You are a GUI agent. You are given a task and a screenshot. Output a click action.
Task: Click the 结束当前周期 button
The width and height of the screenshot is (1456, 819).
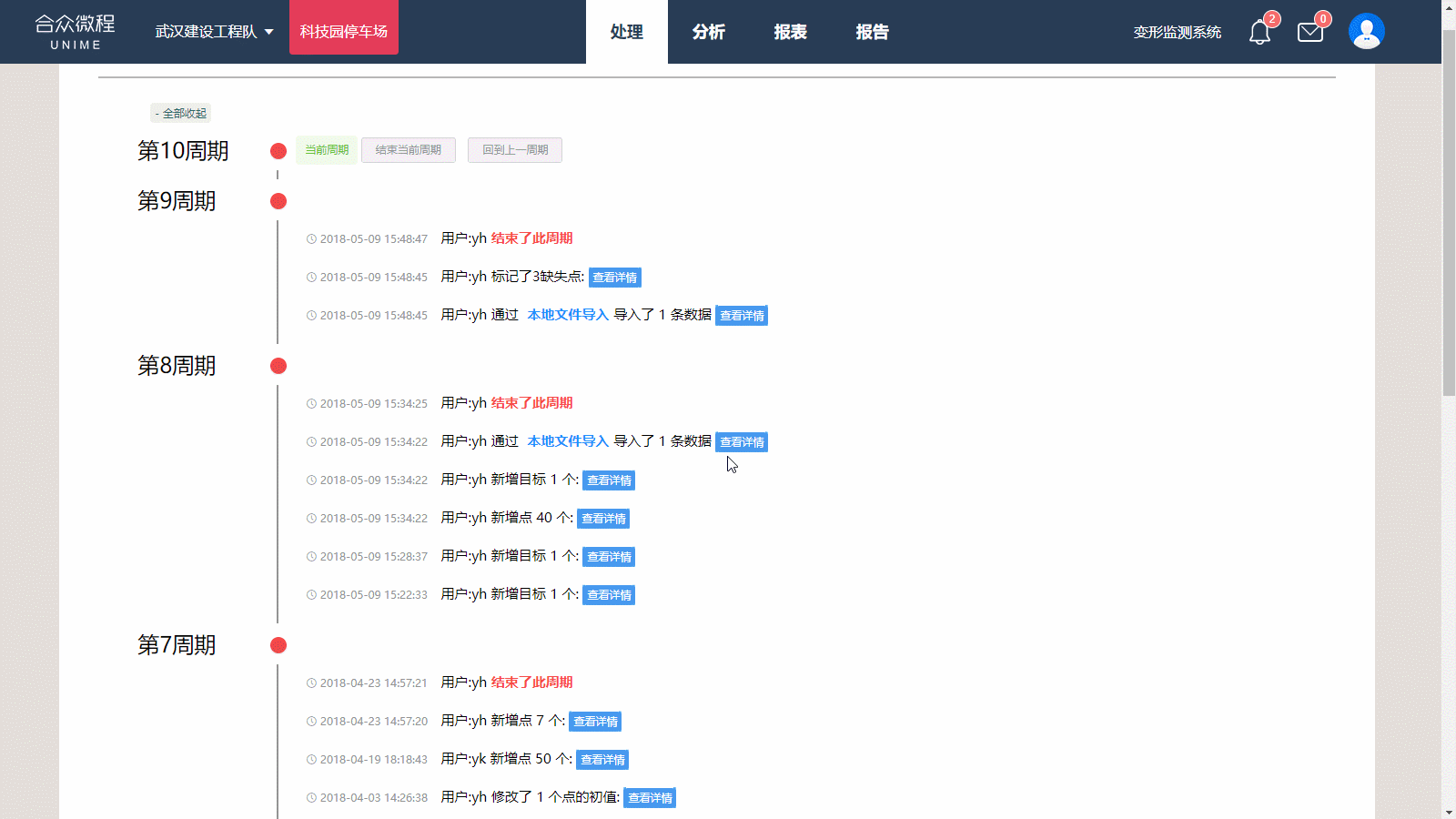pos(409,150)
